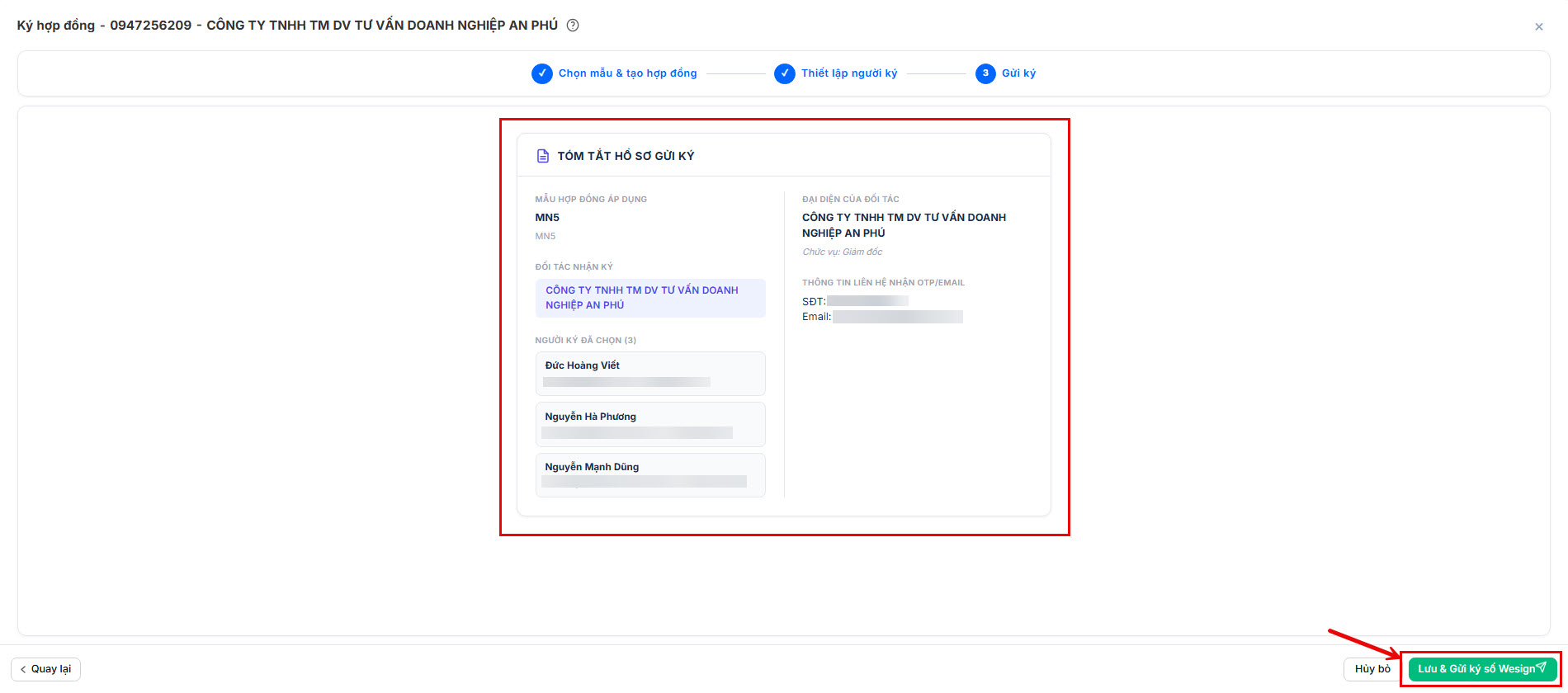Click the SĐT contact line
This screenshot has height=693, width=1568.
coord(855,301)
